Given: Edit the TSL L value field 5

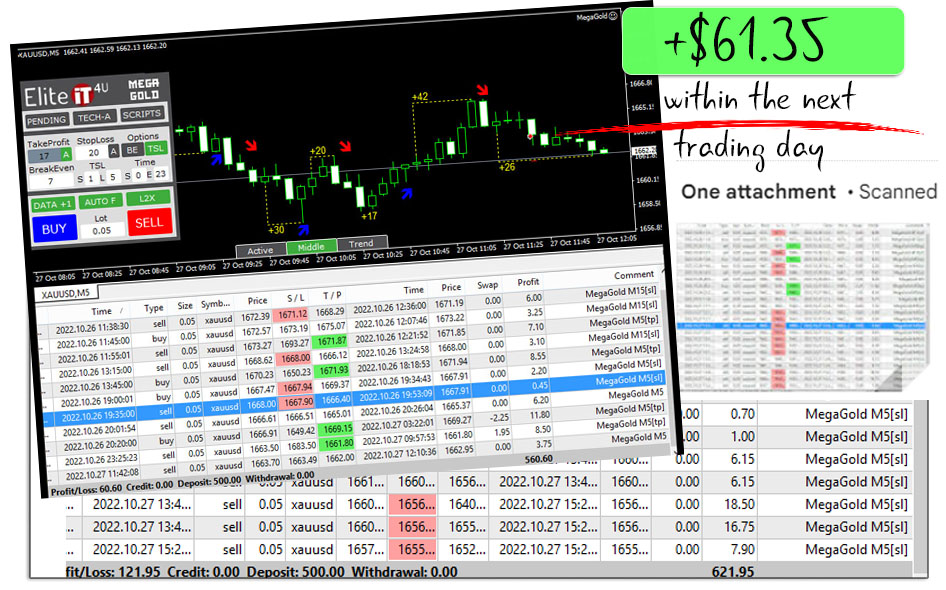Looking at the screenshot, I should click(x=112, y=177).
